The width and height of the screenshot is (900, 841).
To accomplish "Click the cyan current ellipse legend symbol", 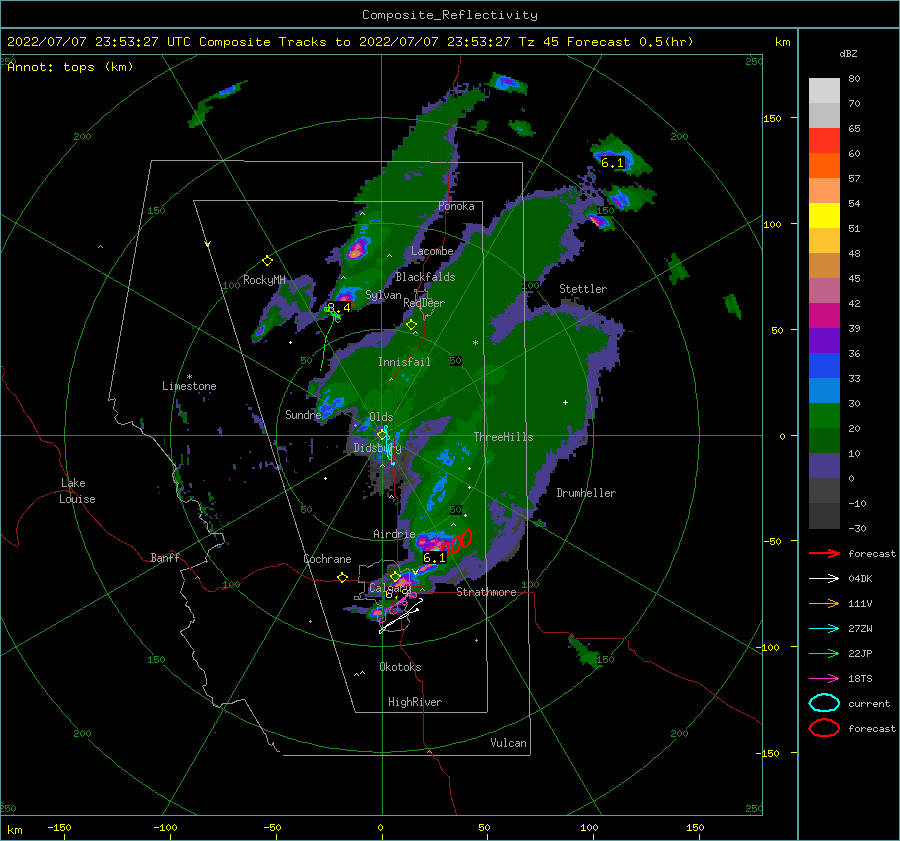I will (824, 703).
